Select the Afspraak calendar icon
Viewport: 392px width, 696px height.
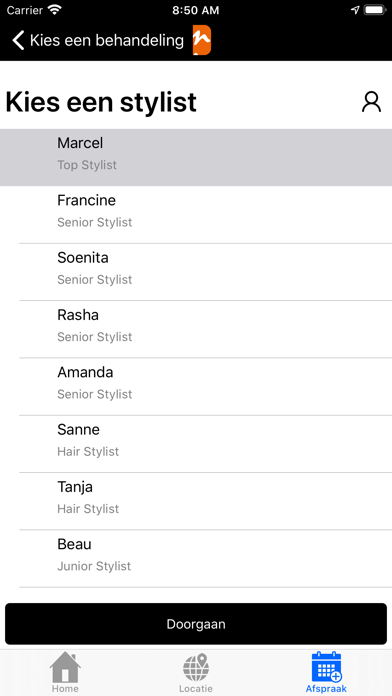[x=326, y=667]
